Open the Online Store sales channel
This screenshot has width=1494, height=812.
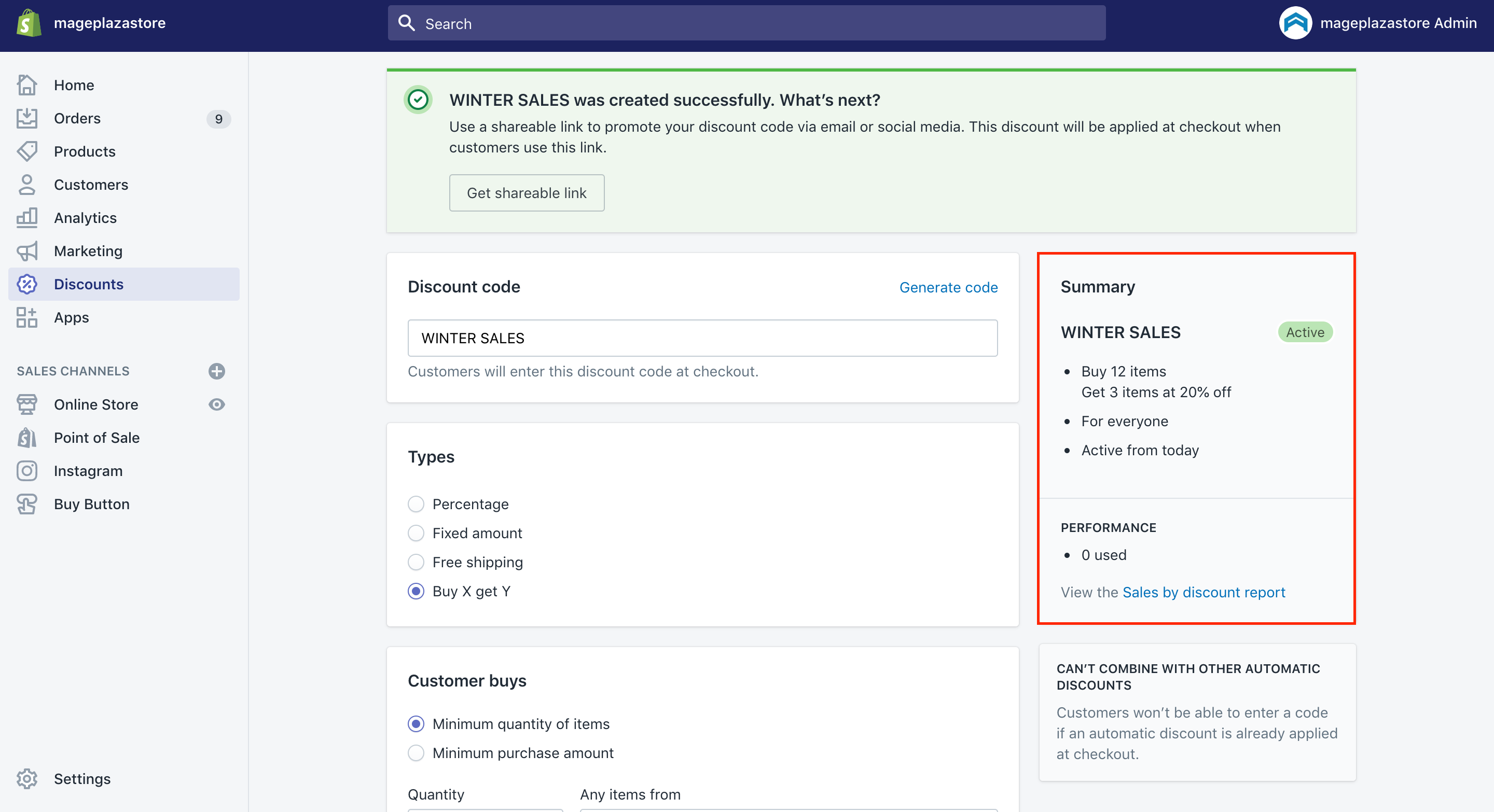(96, 404)
